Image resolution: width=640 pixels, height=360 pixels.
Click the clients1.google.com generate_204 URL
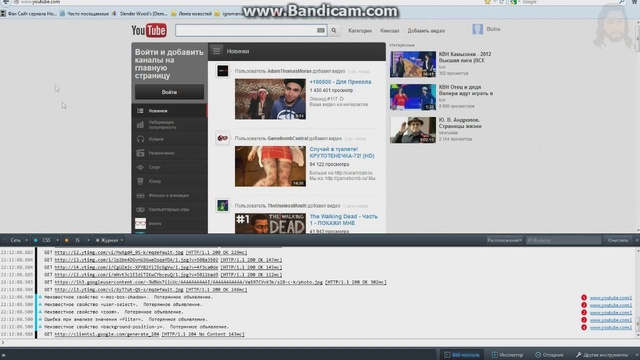[x=107, y=334]
